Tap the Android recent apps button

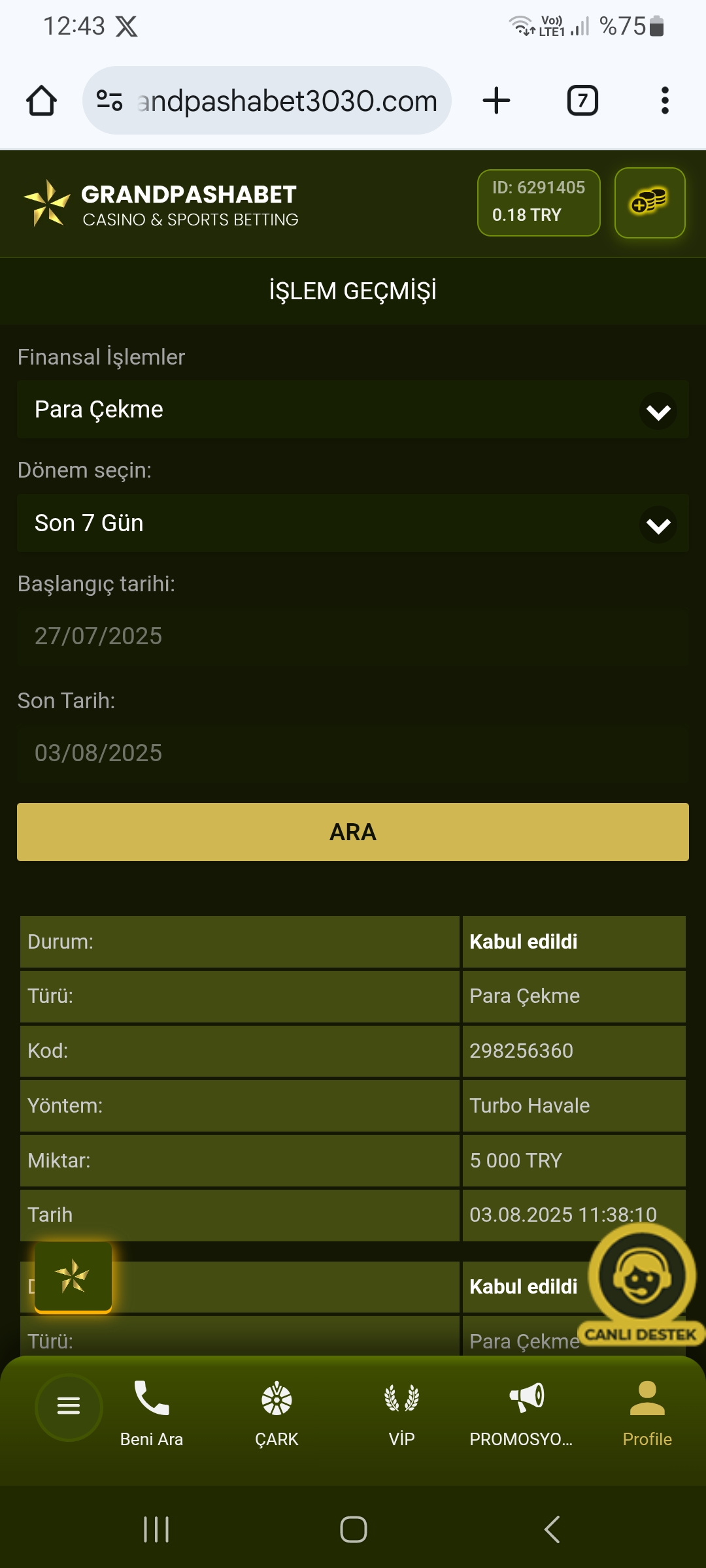(156, 1529)
